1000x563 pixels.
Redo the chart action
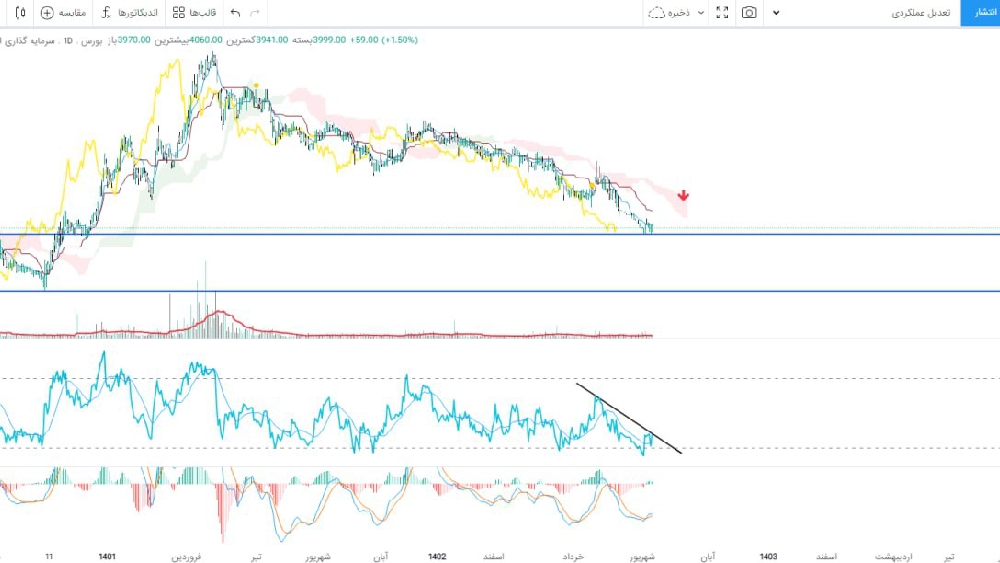point(255,13)
